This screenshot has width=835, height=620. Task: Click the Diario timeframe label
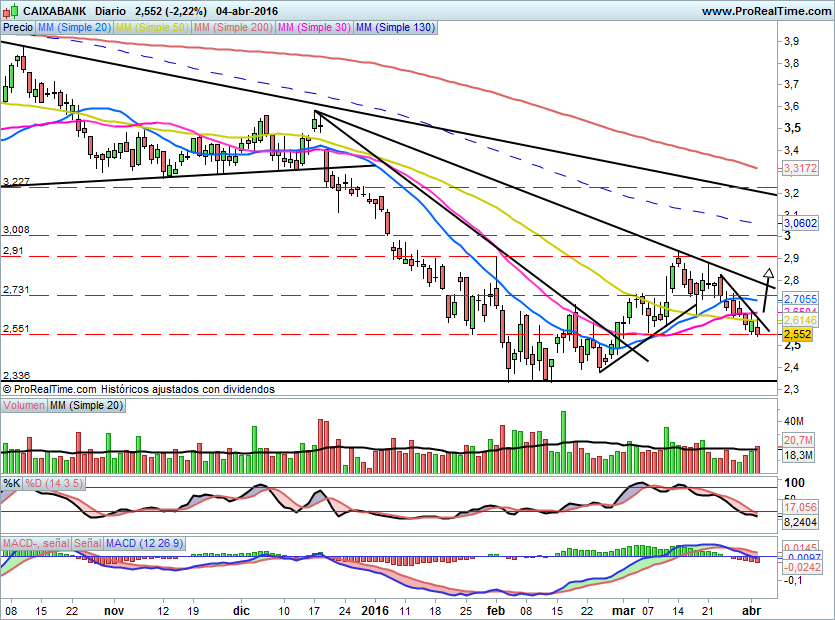(110, 11)
